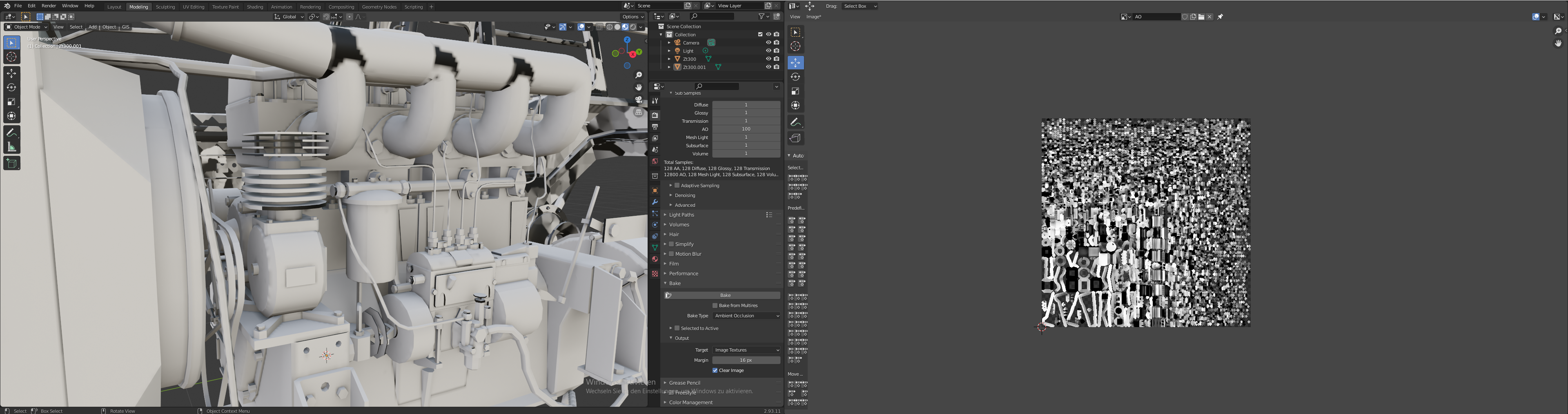
Task: Uncheck the Clear Image checkbox
Action: (x=715, y=370)
